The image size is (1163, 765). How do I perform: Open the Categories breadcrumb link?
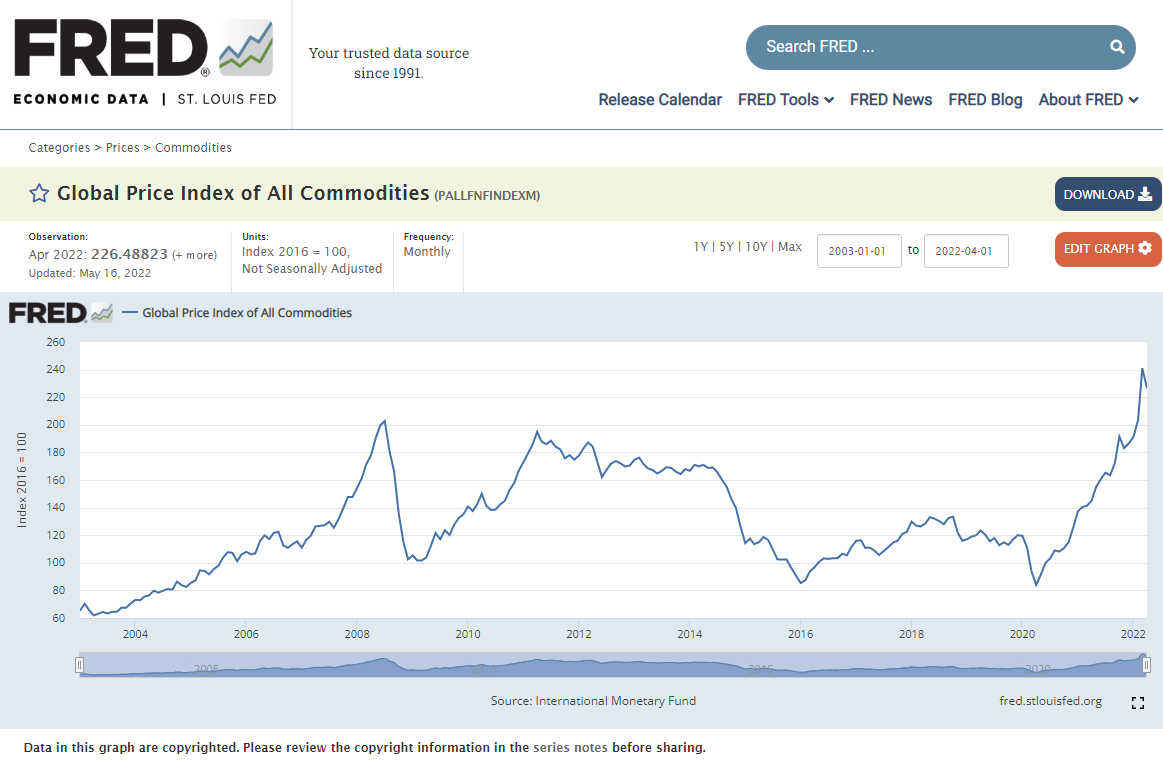click(59, 148)
